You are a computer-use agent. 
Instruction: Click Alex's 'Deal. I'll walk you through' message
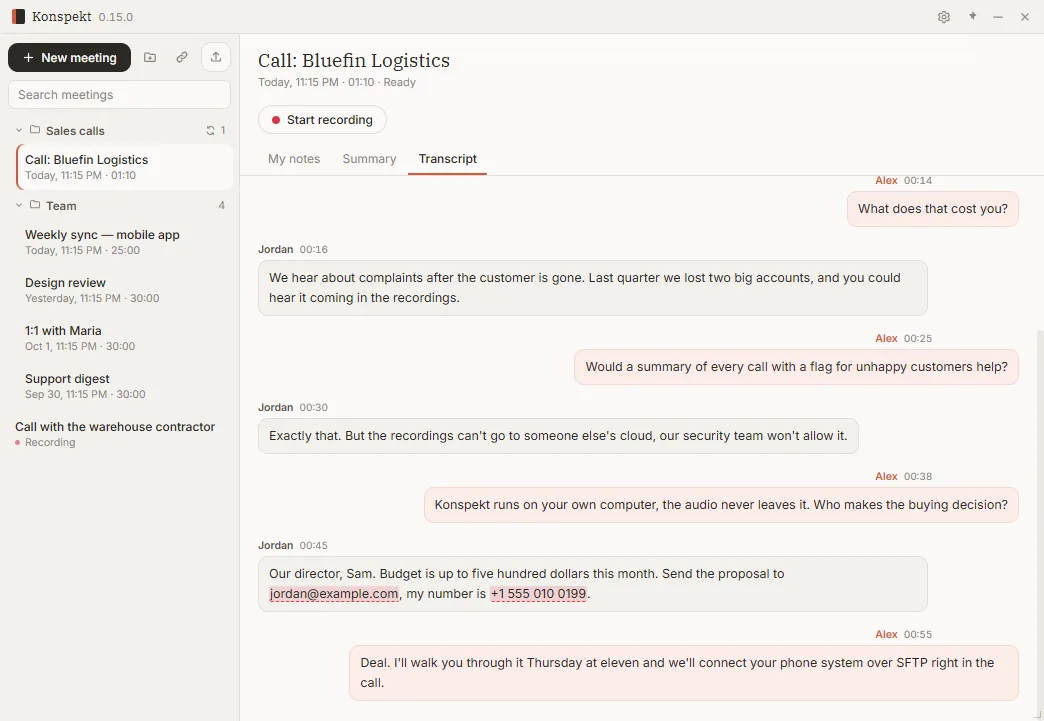(684, 672)
